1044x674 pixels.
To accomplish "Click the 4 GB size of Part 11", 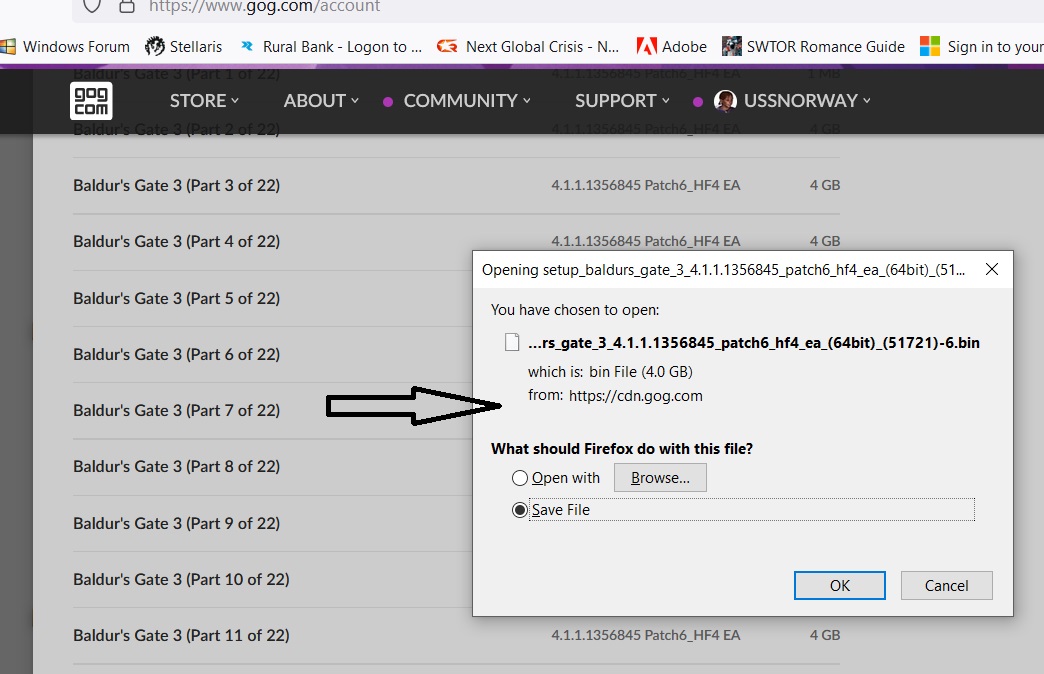I will pos(825,635).
